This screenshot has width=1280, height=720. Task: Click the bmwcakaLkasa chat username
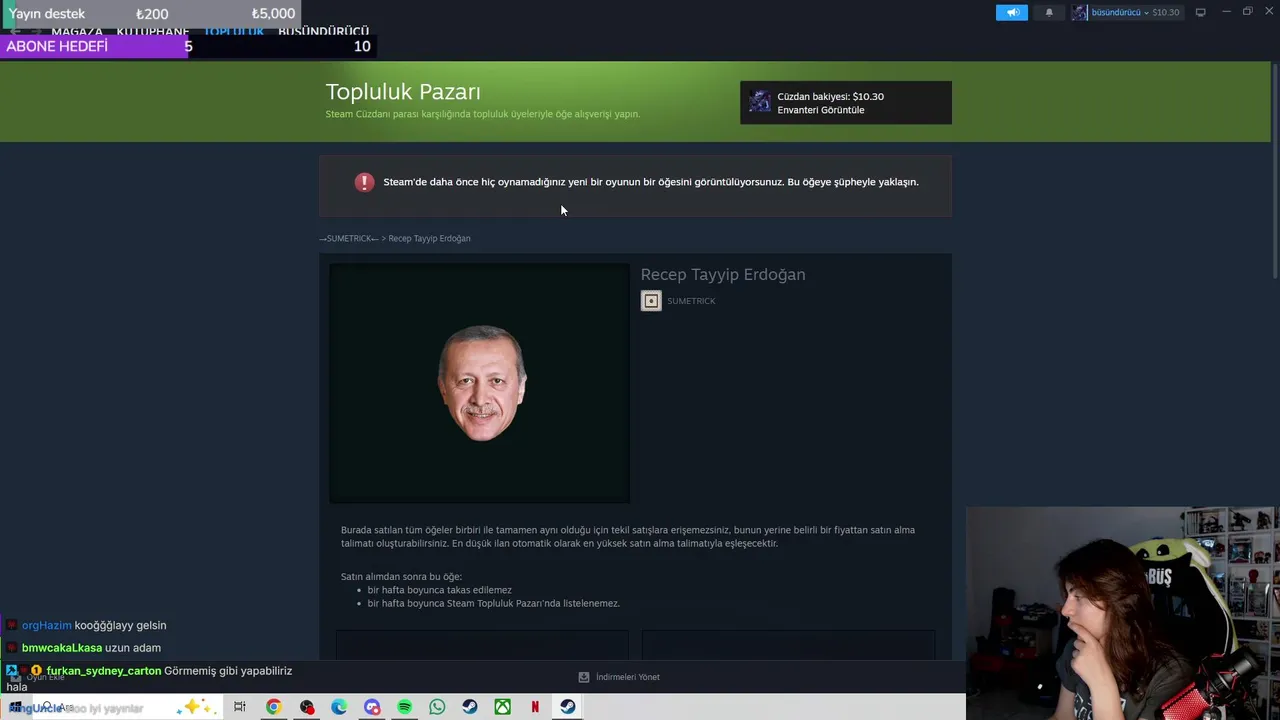62,648
